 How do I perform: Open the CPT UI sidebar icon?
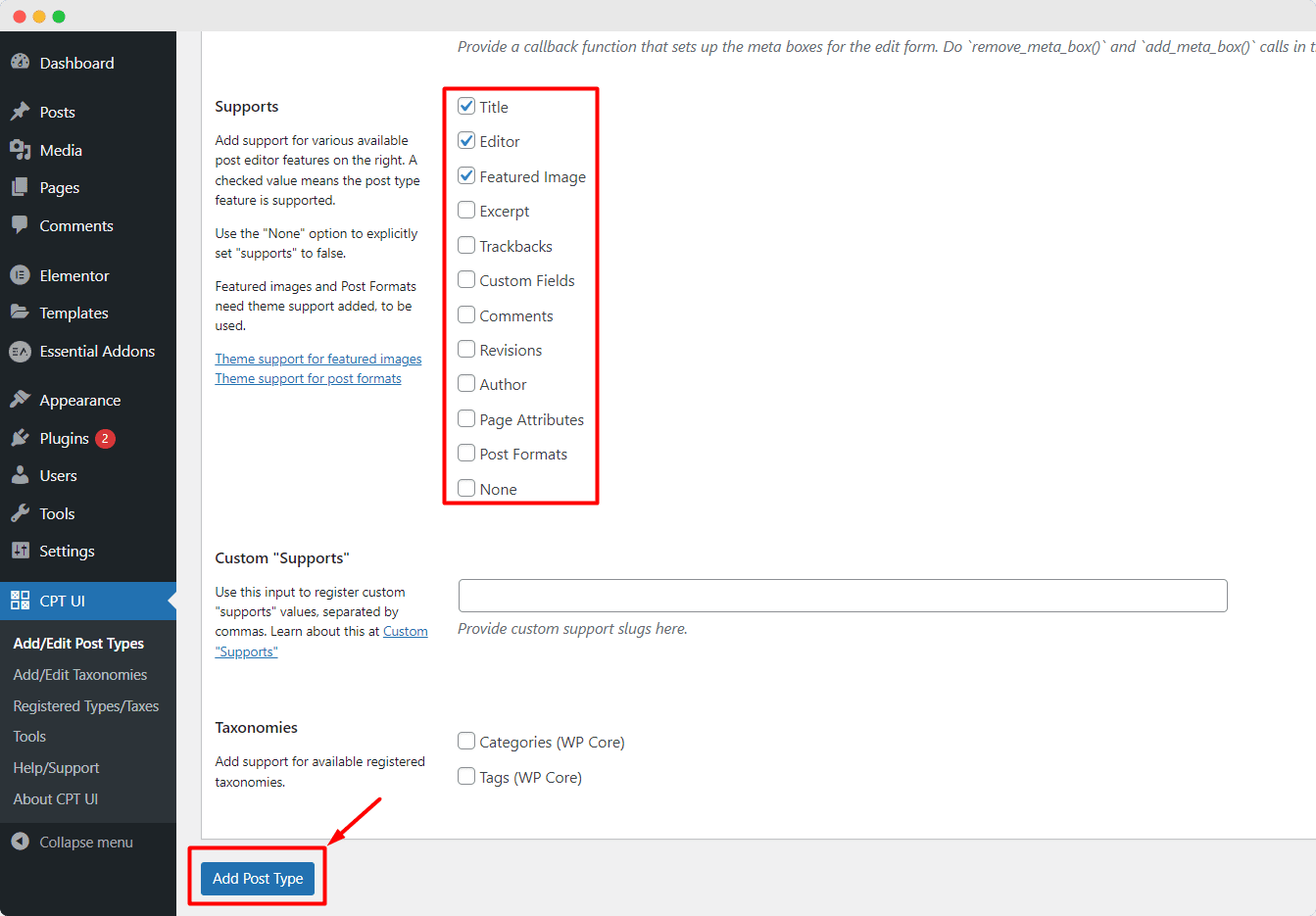22,601
